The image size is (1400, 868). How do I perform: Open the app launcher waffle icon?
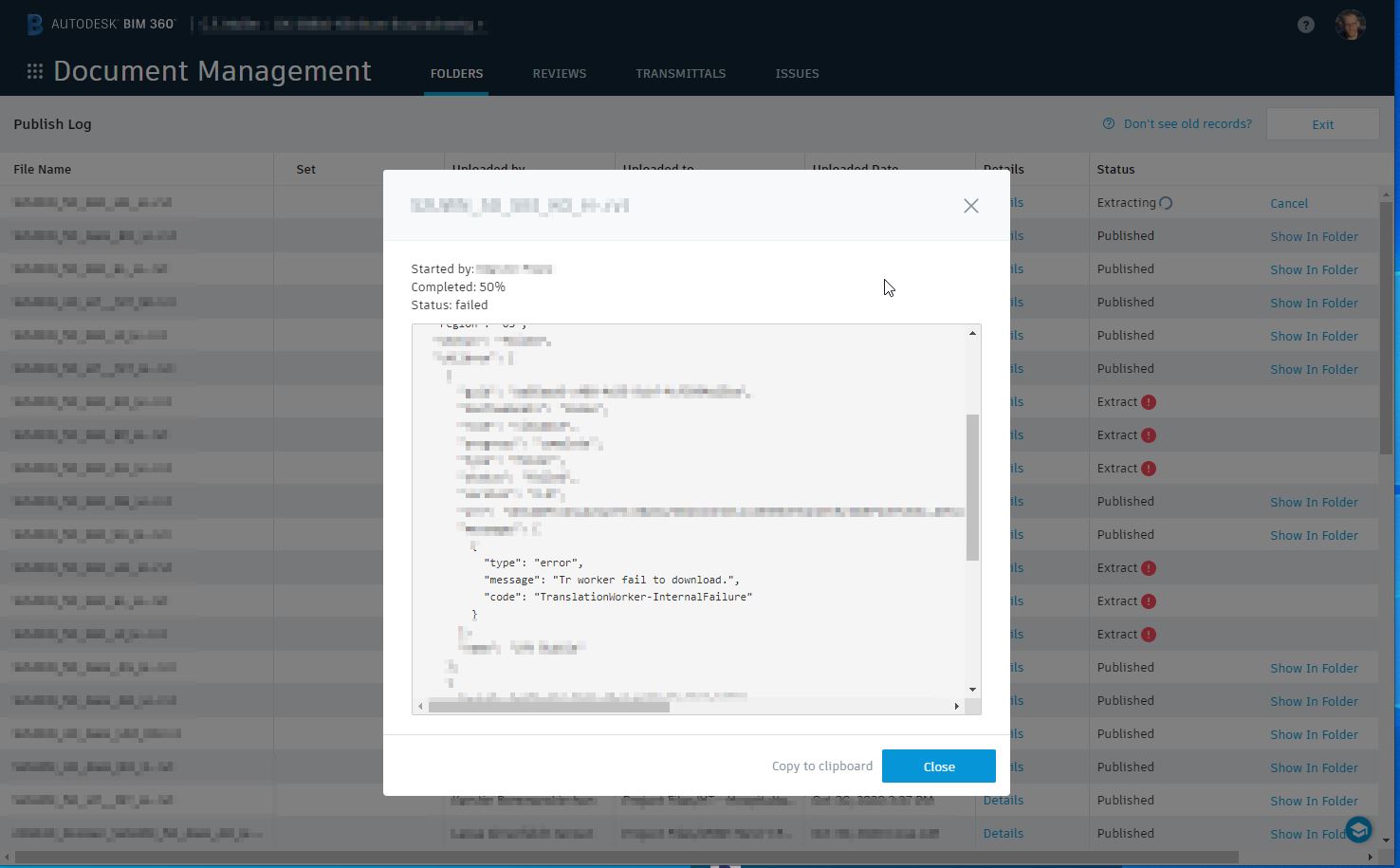[34, 70]
